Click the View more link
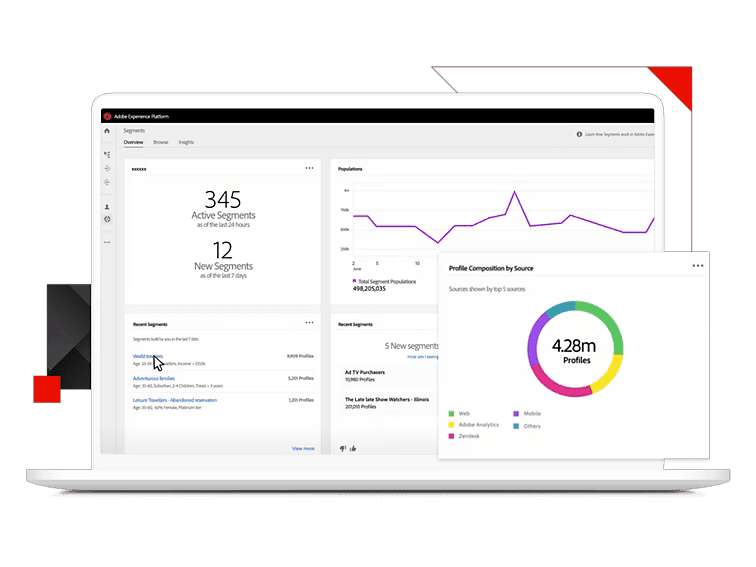This screenshot has width=756, height=567. [x=303, y=448]
